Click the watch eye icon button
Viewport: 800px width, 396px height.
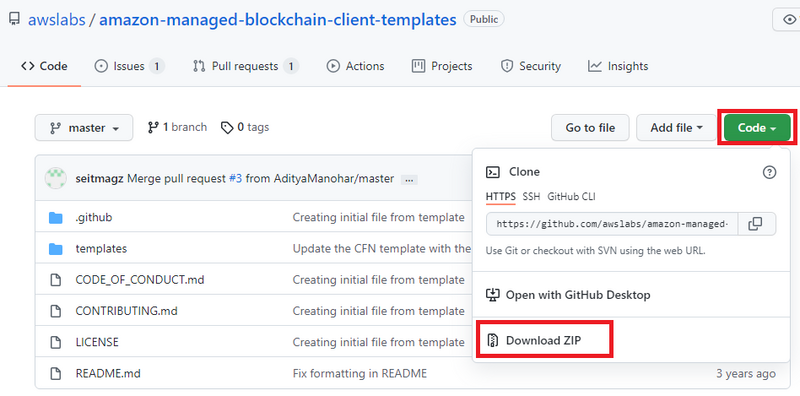788,20
